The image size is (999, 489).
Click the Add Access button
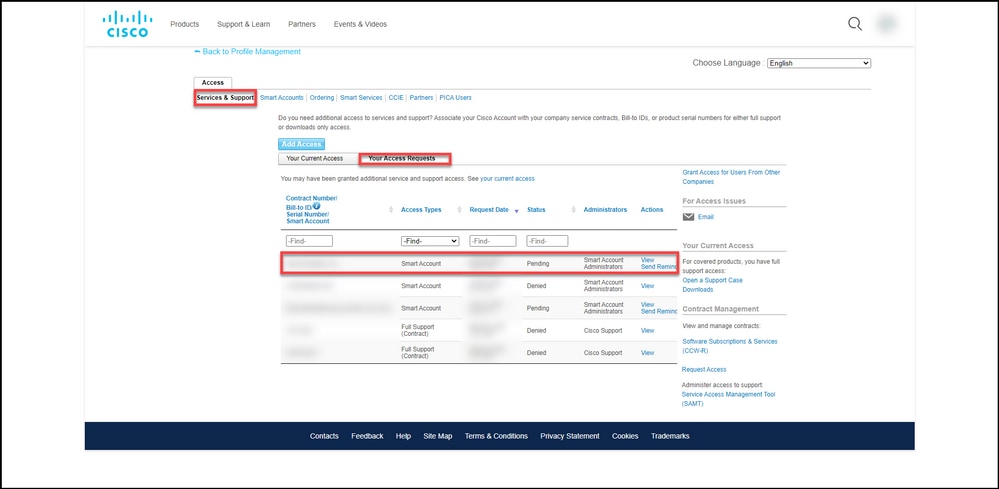[301, 145]
